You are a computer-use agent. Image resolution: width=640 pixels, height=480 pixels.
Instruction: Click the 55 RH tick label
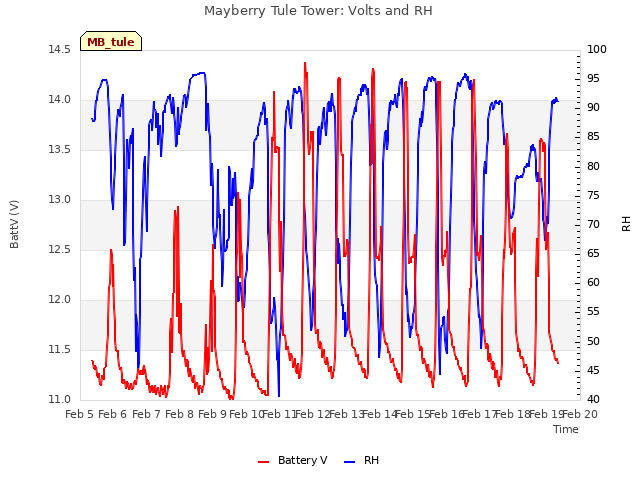click(593, 312)
